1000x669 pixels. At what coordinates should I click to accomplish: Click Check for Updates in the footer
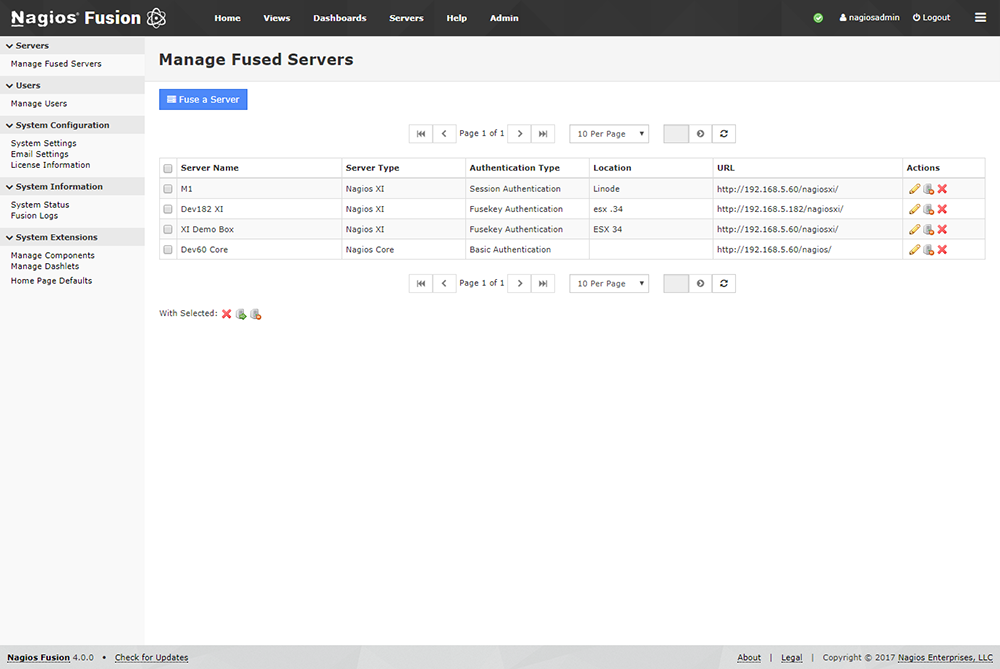tap(151, 658)
